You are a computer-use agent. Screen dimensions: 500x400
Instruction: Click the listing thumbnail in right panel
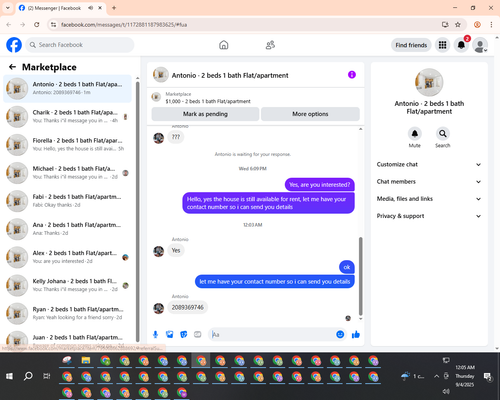[x=429, y=82]
